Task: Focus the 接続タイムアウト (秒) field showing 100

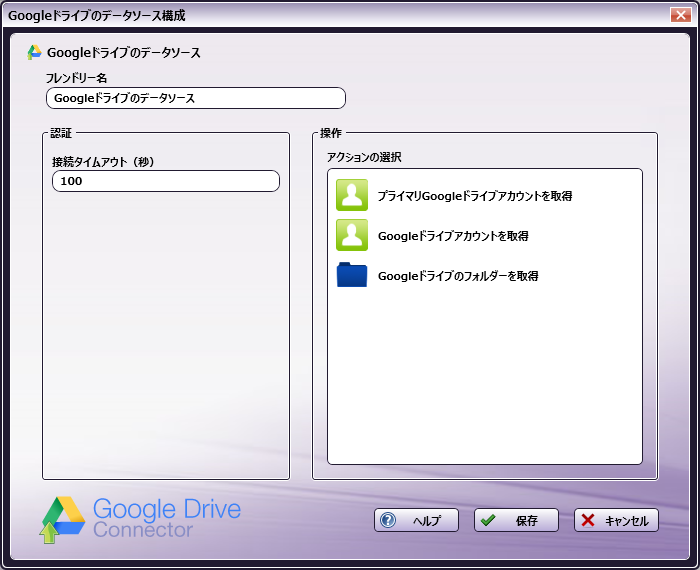Action: tap(166, 181)
